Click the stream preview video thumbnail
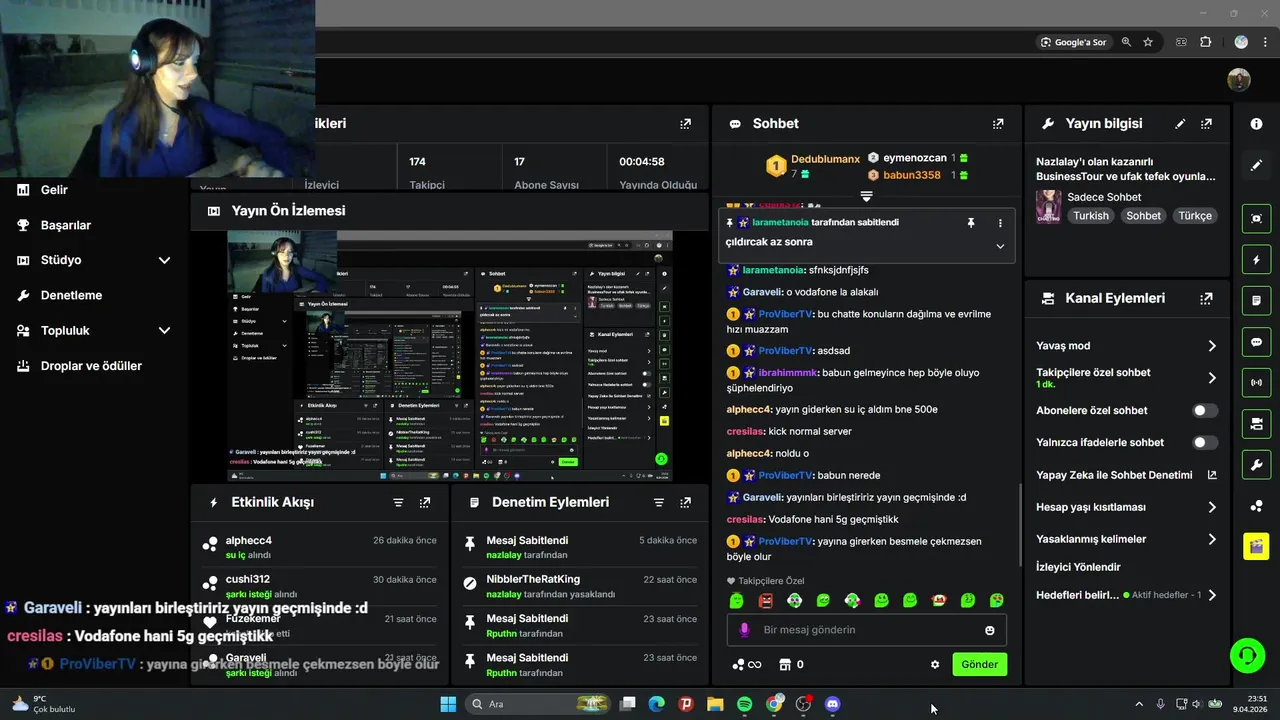 (x=450, y=357)
